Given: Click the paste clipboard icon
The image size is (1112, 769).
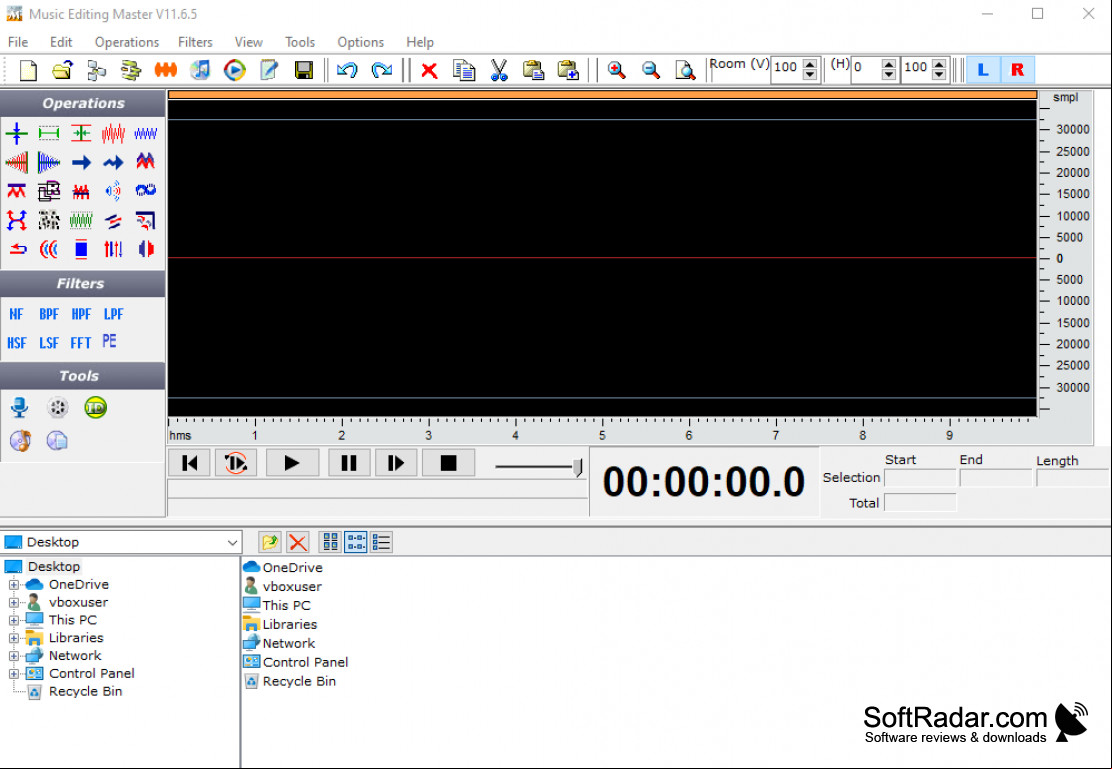Looking at the screenshot, I should click(533, 70).
